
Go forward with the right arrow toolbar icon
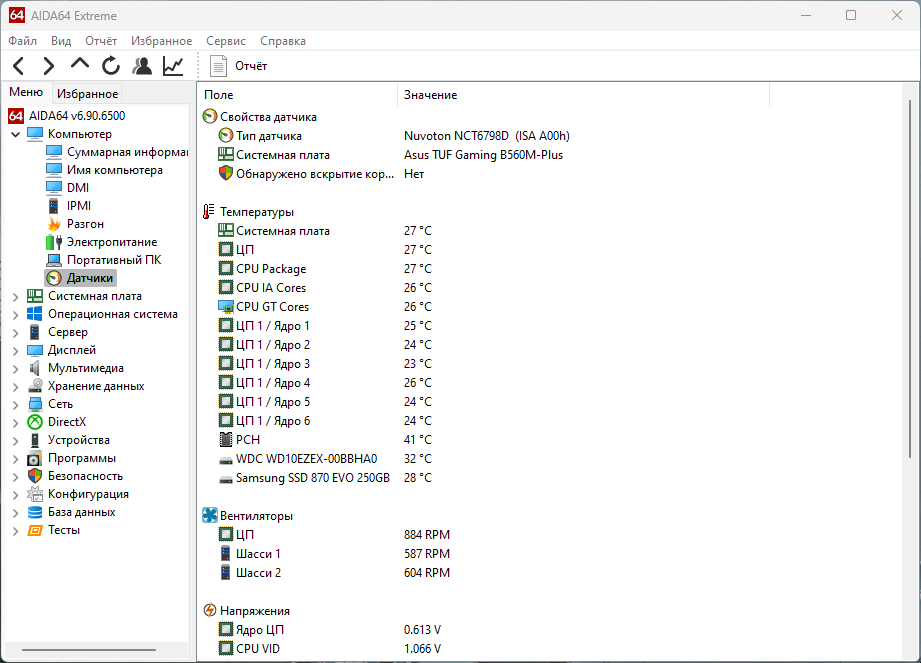click(49, 66)
